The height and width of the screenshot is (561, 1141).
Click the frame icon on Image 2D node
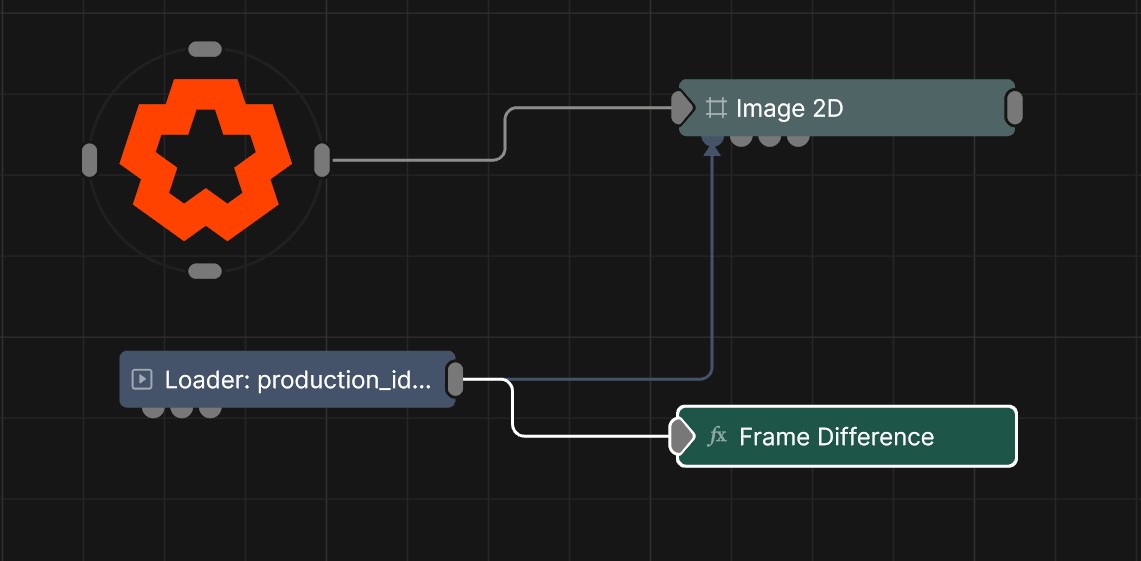coord(715,107)
